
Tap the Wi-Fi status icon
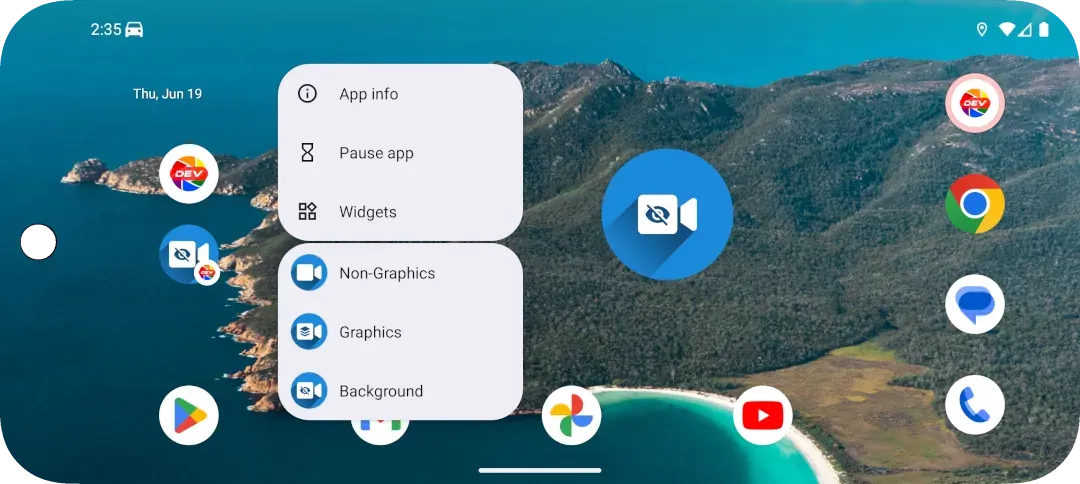coord(1007,30)
